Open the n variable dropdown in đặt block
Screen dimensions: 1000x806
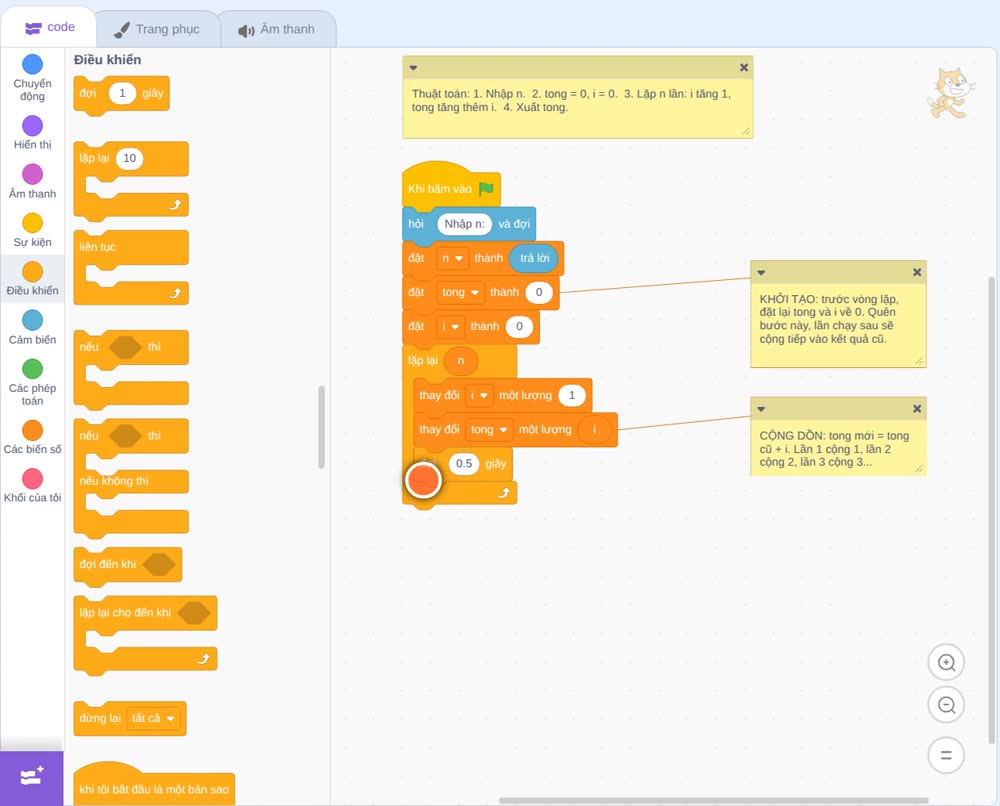[x=452, y=258]
